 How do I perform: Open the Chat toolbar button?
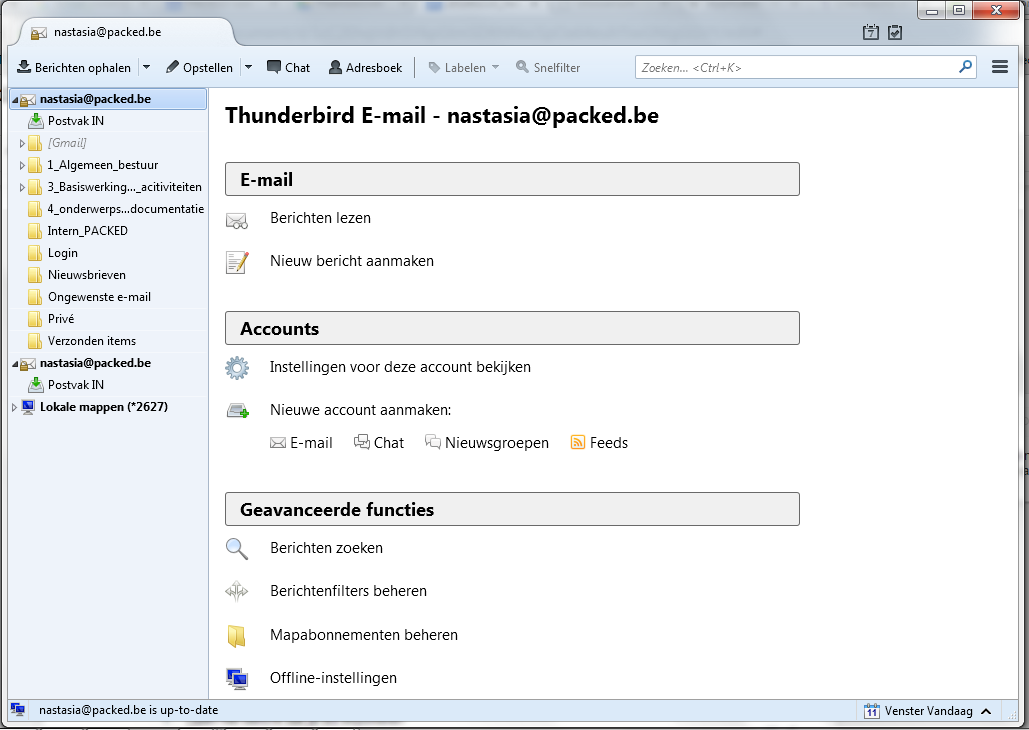pyautogui.click(x=288, y=68)
